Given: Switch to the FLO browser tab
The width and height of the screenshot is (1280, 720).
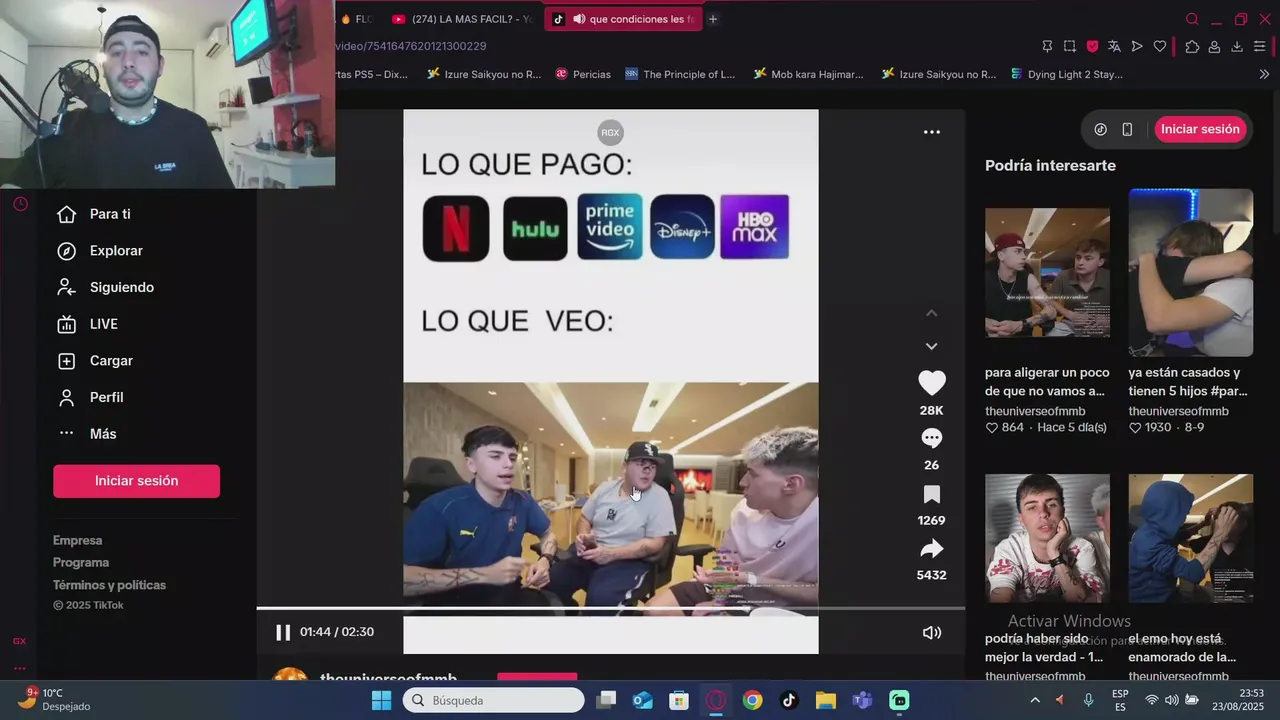Looking at the screenshot, I should click(357, 19).
